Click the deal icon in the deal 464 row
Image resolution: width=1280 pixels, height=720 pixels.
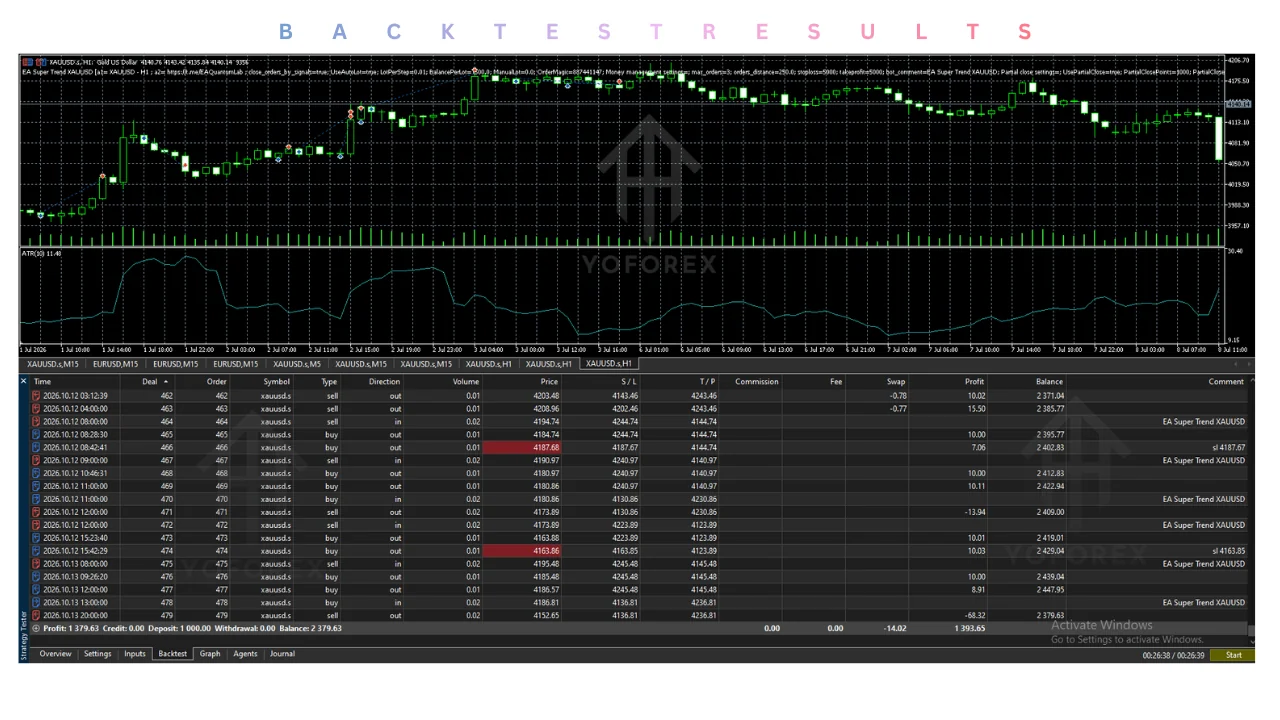click(36, 422)
